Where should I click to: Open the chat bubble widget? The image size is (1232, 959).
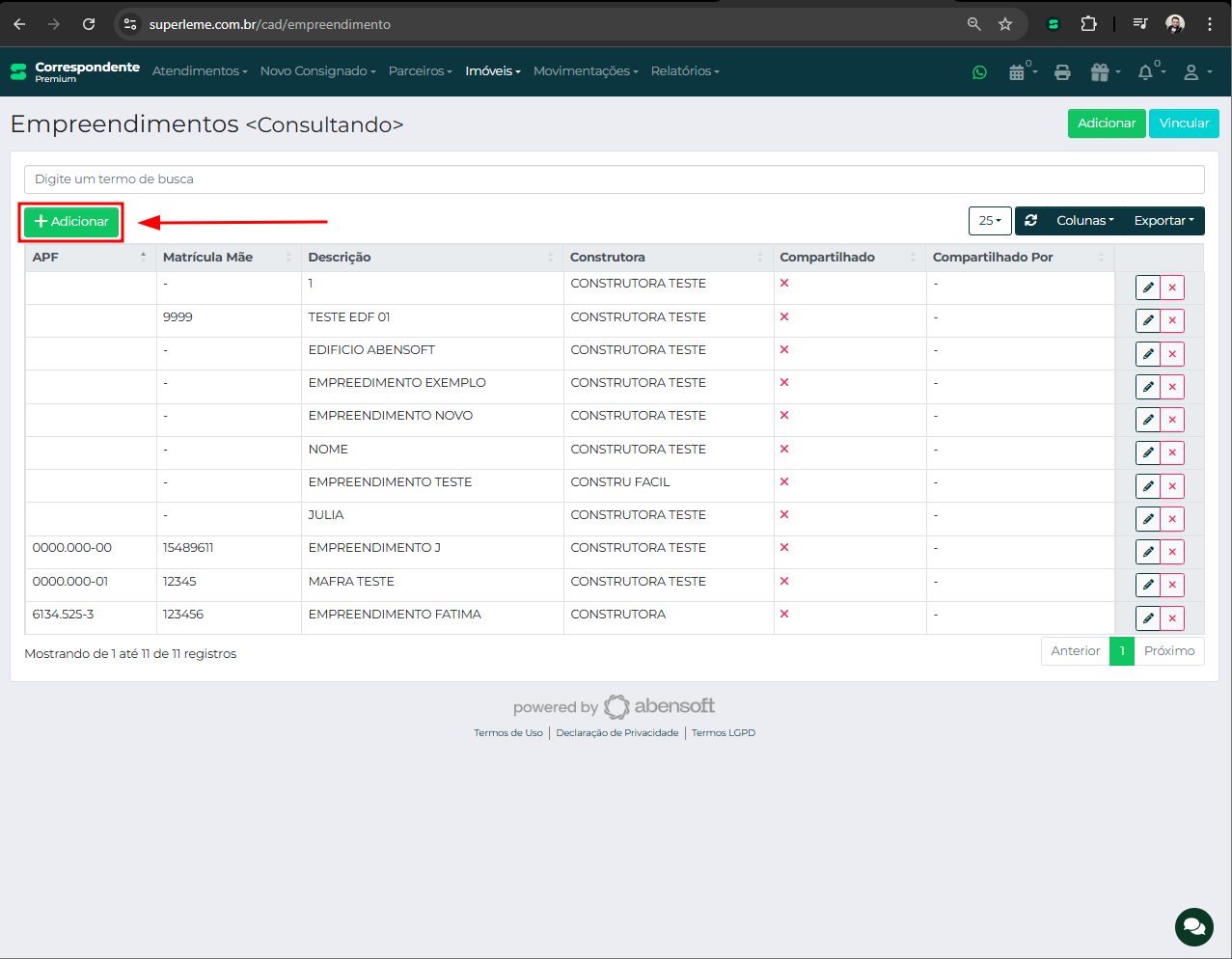1193,926
